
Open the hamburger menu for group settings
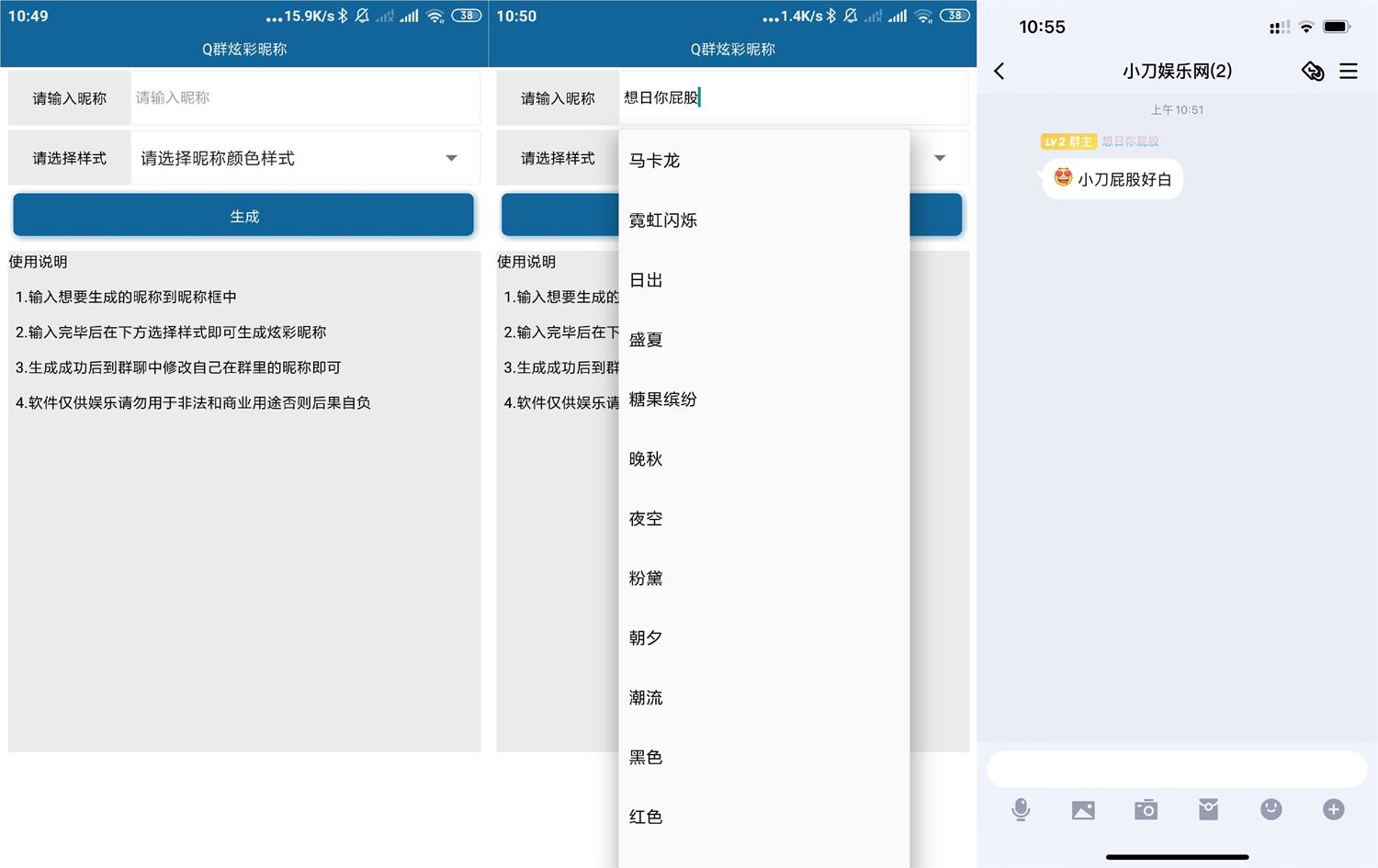1348,71
